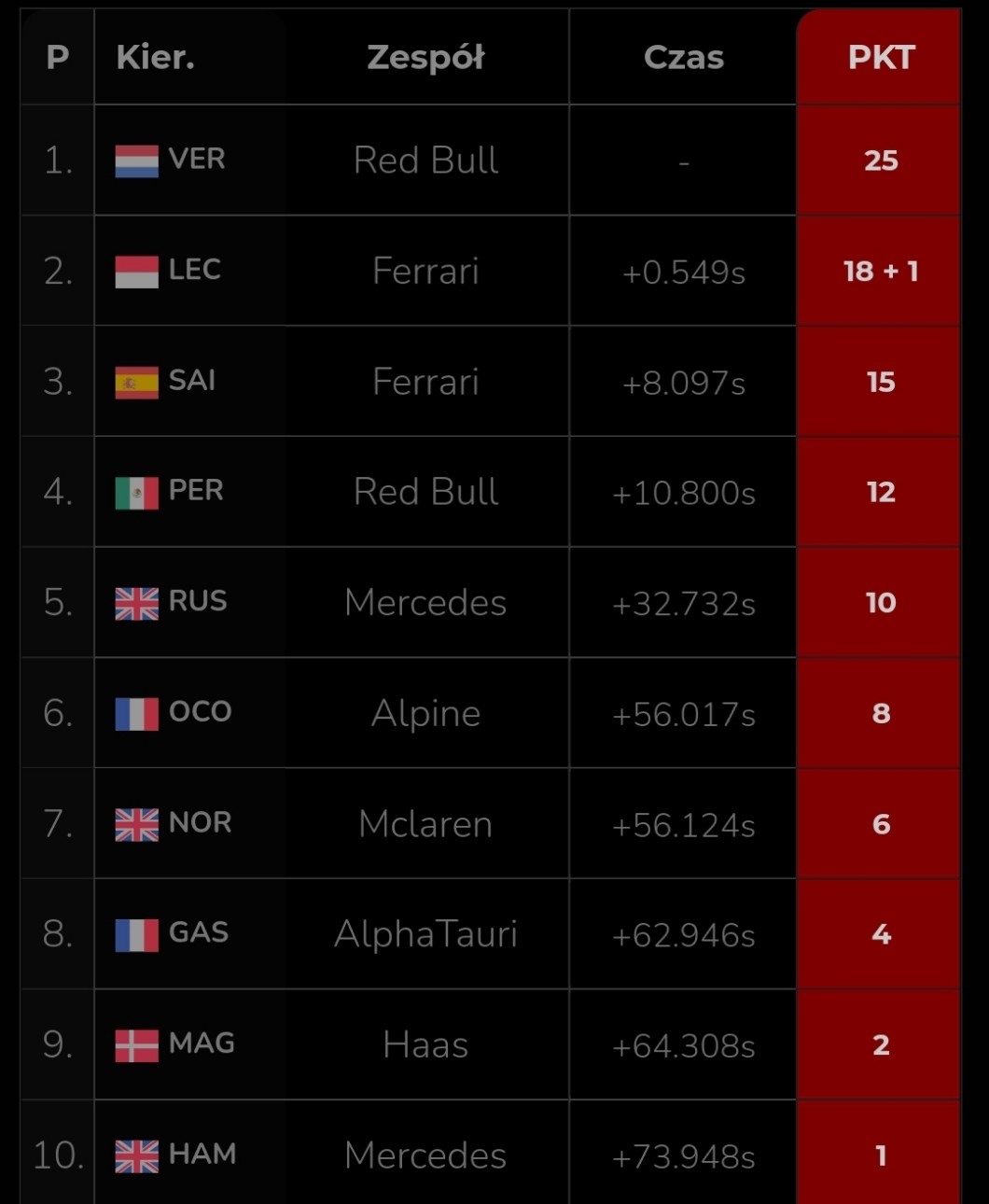Open driver GAS's entry
This screenshot has width=989, height=1204.
tap(198, 933)
